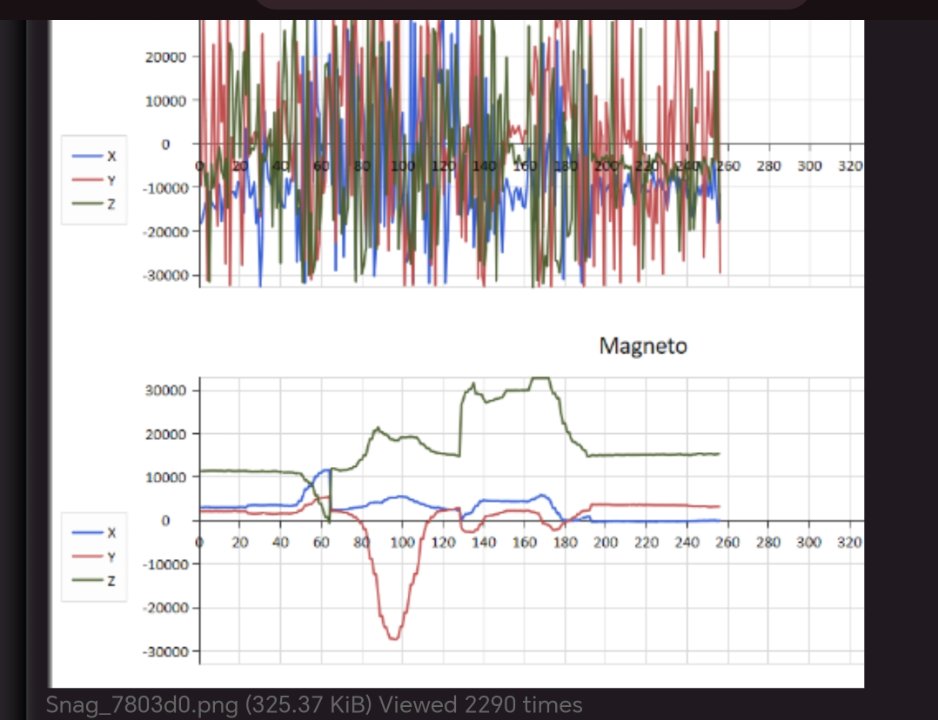Click the 320 label on Magneto x-axis
The image size is (938, 720).
pyautogui.click(x=848, y=542)
